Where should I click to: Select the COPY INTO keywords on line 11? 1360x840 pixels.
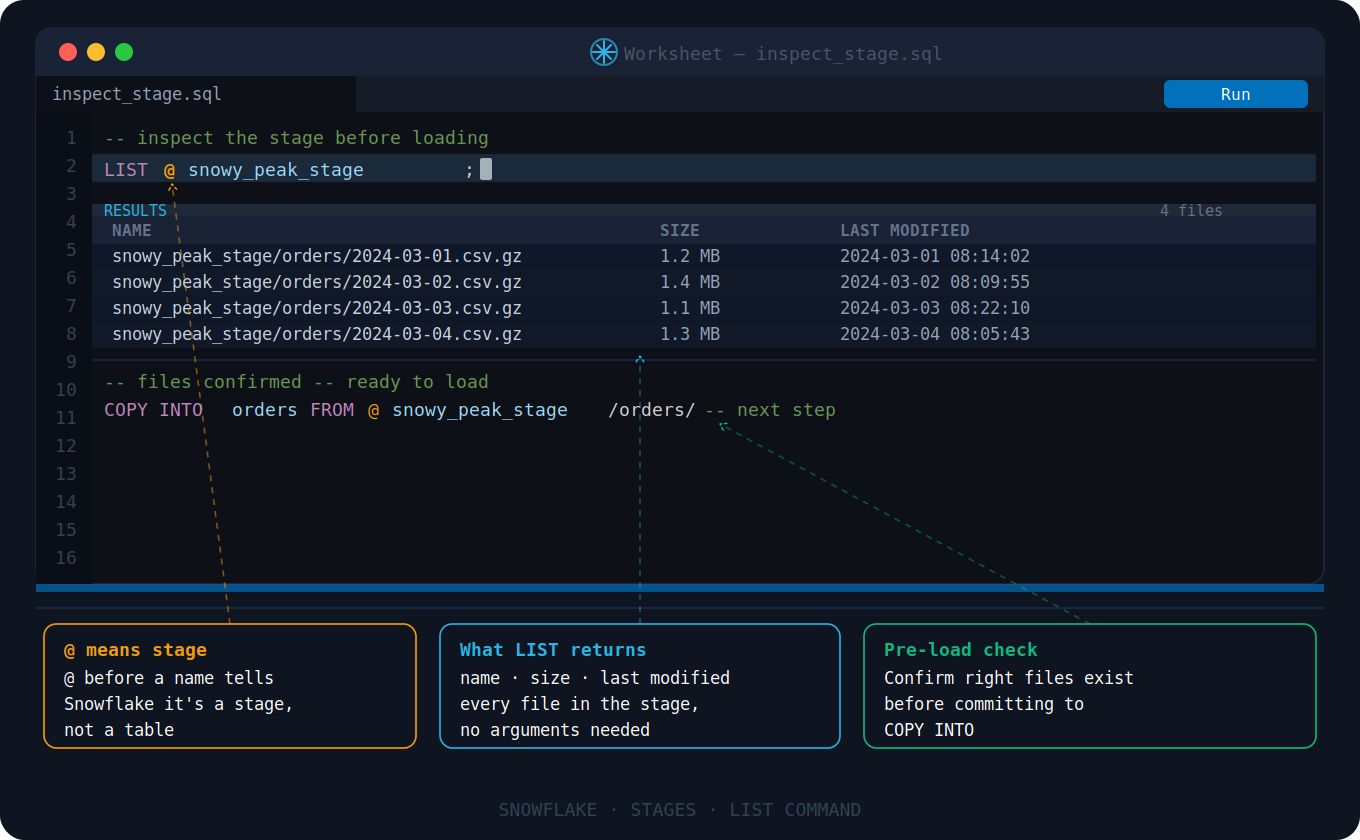(x=153, y=410)
